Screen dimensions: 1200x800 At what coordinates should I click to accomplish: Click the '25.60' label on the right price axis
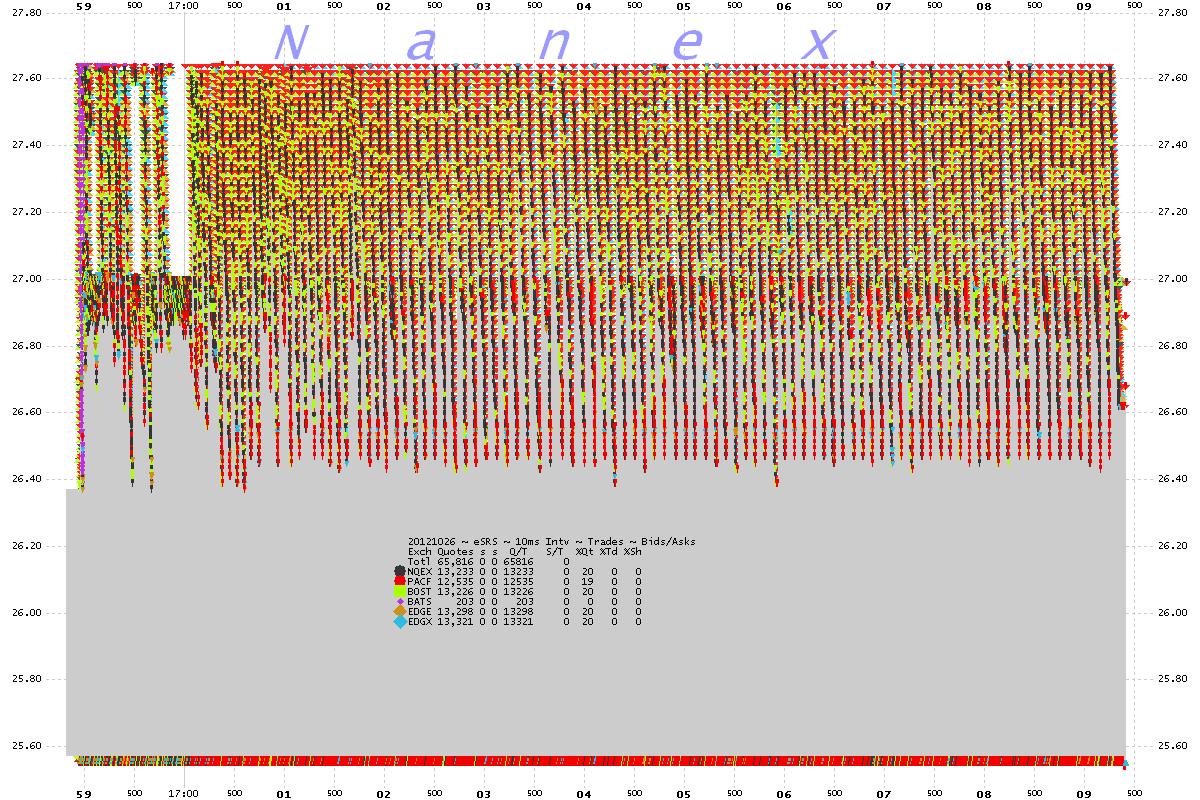[1172, 746]
